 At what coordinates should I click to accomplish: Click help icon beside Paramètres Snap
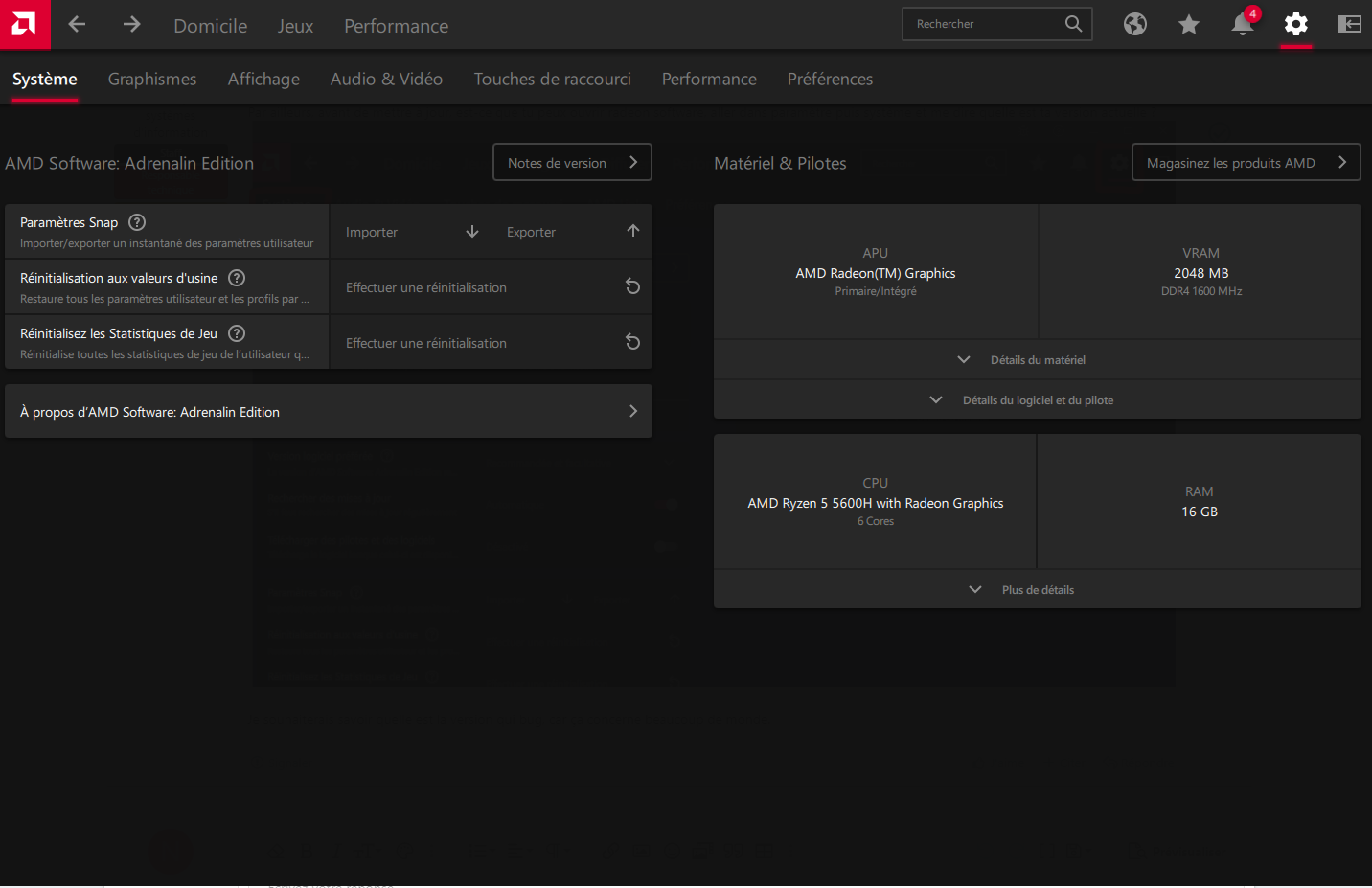(137, 222)
